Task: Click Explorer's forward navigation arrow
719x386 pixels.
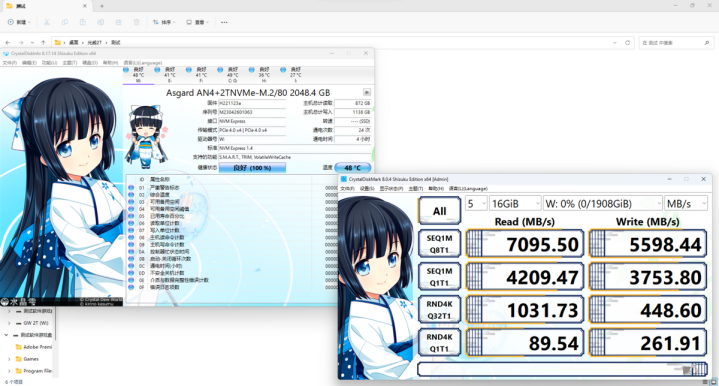Action: 21,43
